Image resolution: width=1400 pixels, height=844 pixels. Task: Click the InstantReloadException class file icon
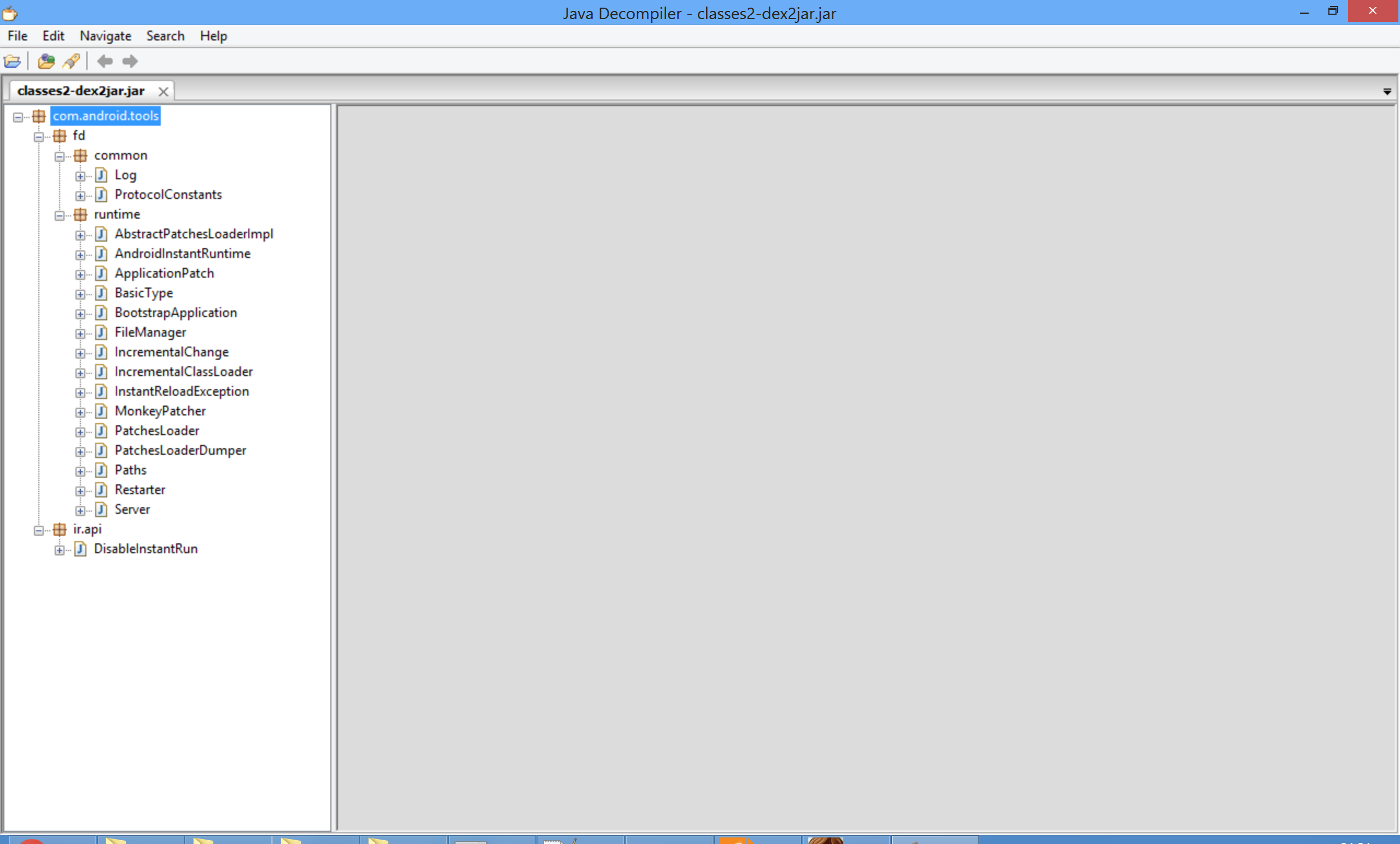(x=101, y=392)
